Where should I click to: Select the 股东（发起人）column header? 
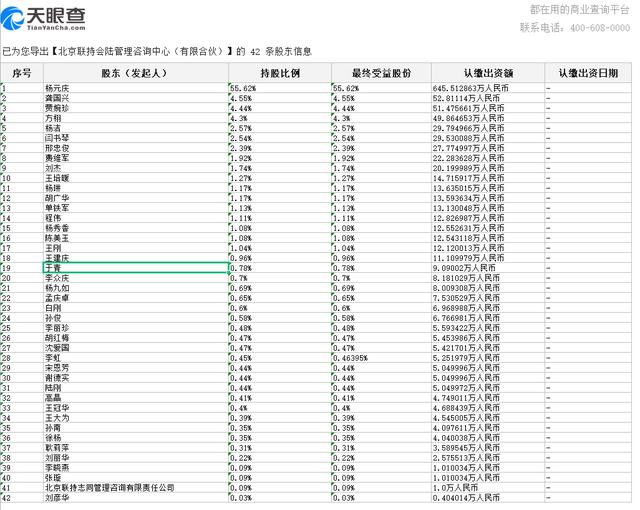click(136, 73)
